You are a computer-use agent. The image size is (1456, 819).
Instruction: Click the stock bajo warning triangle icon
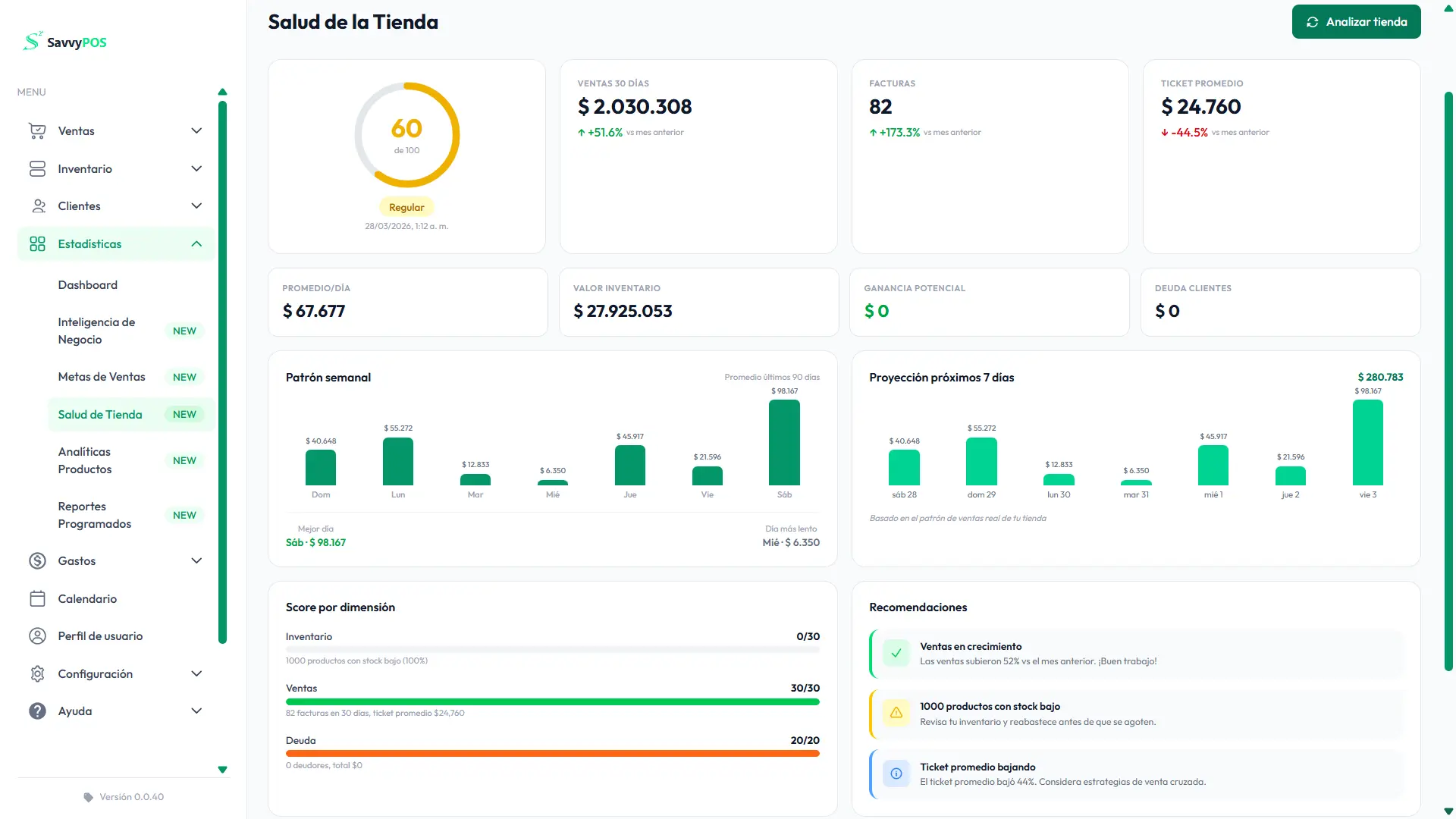(x=896, y=713)
